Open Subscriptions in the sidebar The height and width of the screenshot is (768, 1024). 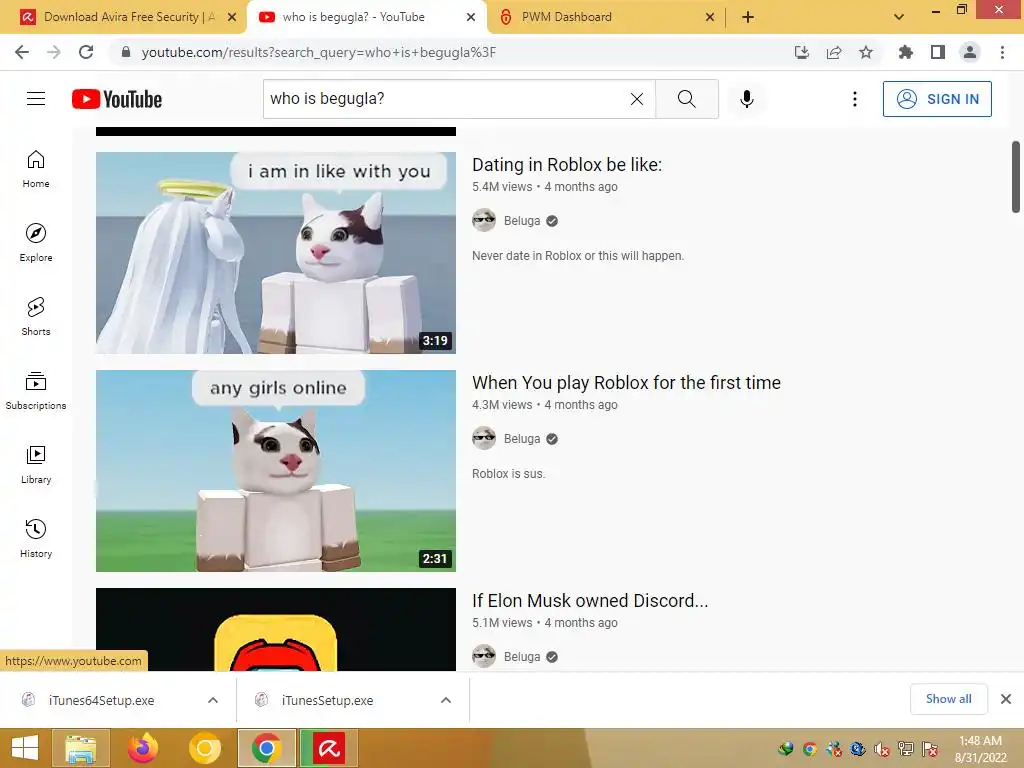click(x=36, y=391)
